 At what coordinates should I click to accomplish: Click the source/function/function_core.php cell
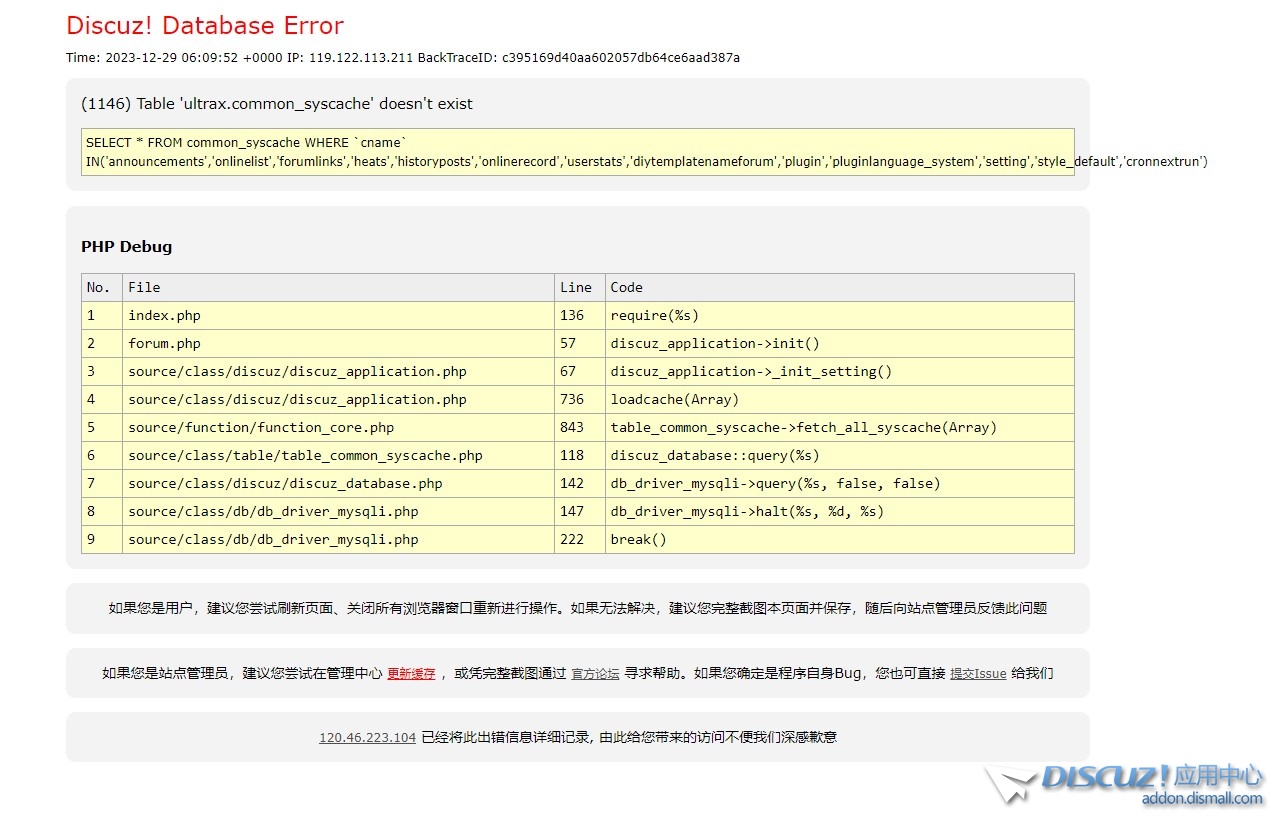261,428
